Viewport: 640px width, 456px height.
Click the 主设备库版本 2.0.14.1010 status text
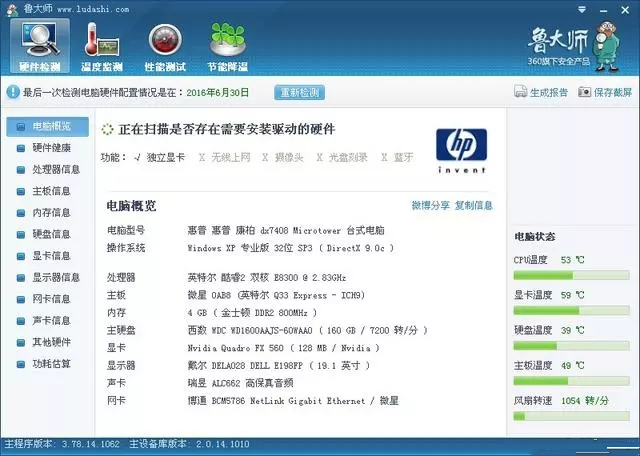coord(189,444)
